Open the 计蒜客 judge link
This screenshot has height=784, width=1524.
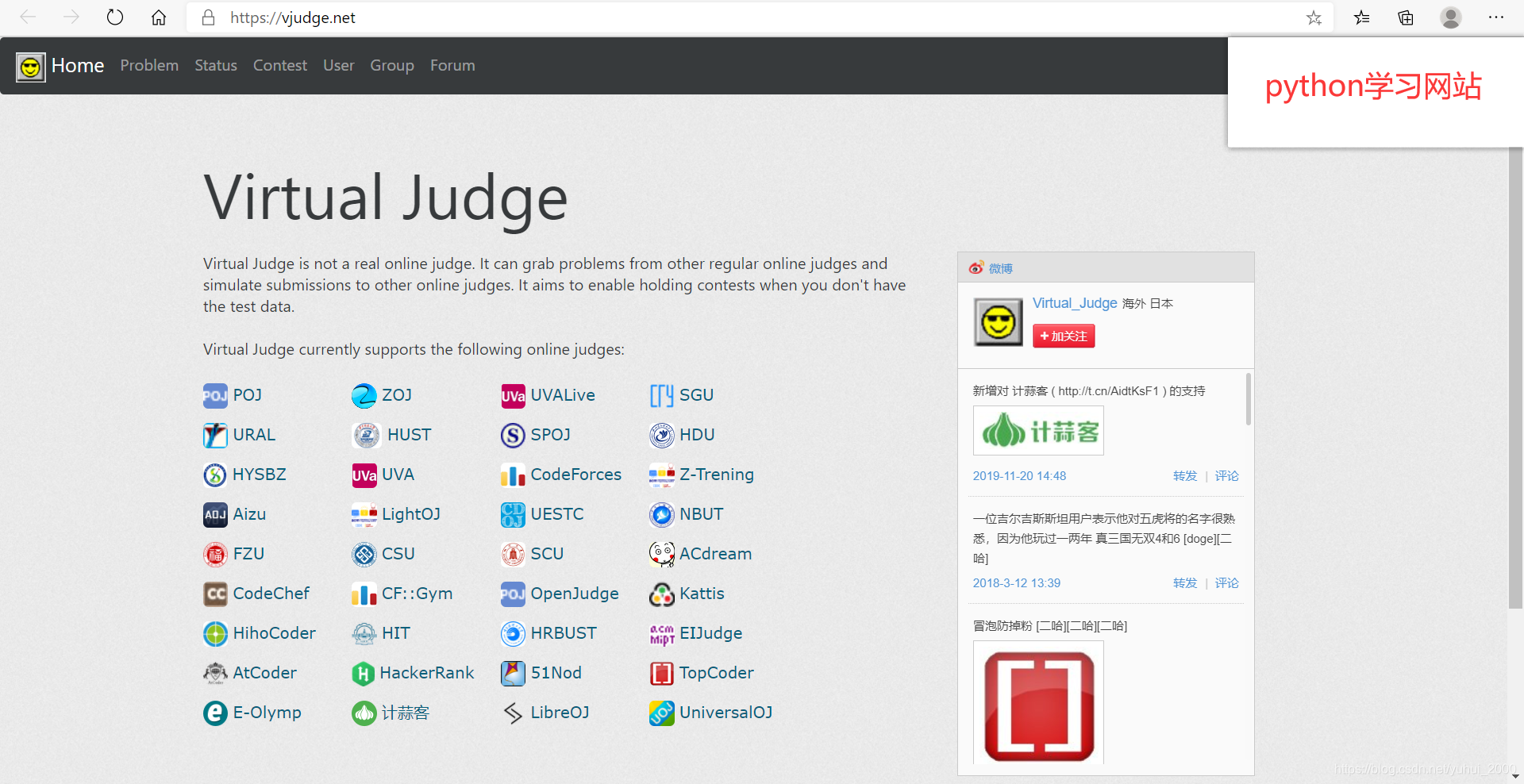coord(405,713)
